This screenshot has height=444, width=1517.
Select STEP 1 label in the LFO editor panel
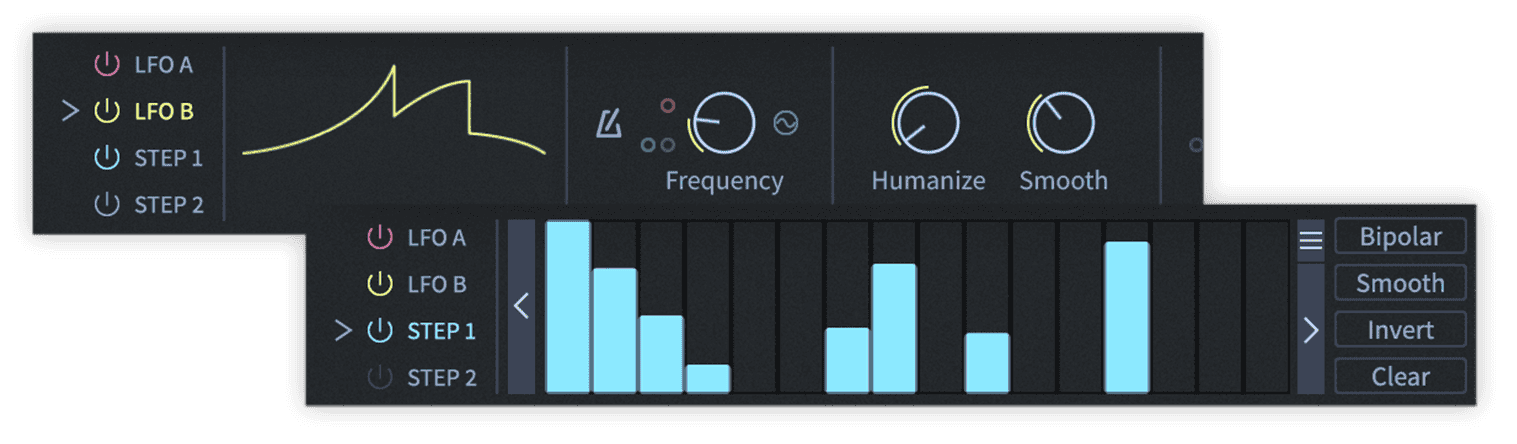coord(168,158)
